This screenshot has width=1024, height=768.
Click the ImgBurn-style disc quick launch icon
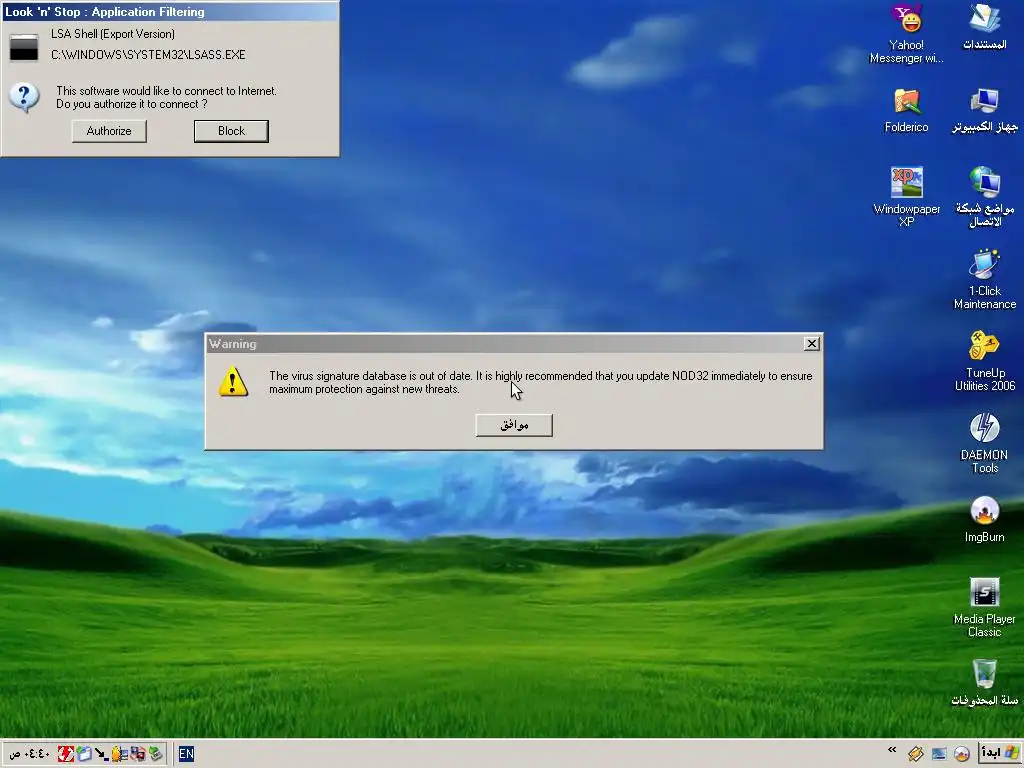(x=962, y=754)
